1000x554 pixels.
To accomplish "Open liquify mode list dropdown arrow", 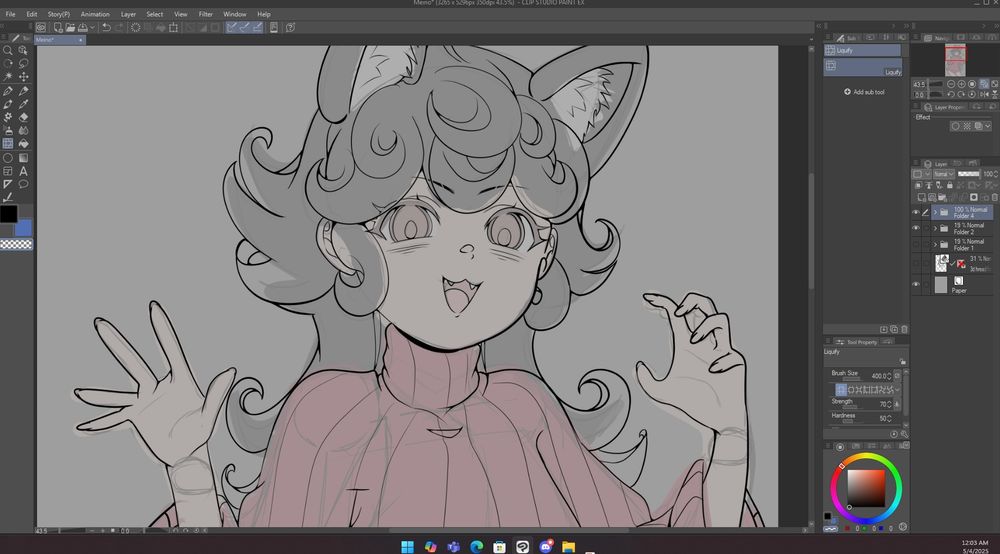I will [x=898, y=390].
